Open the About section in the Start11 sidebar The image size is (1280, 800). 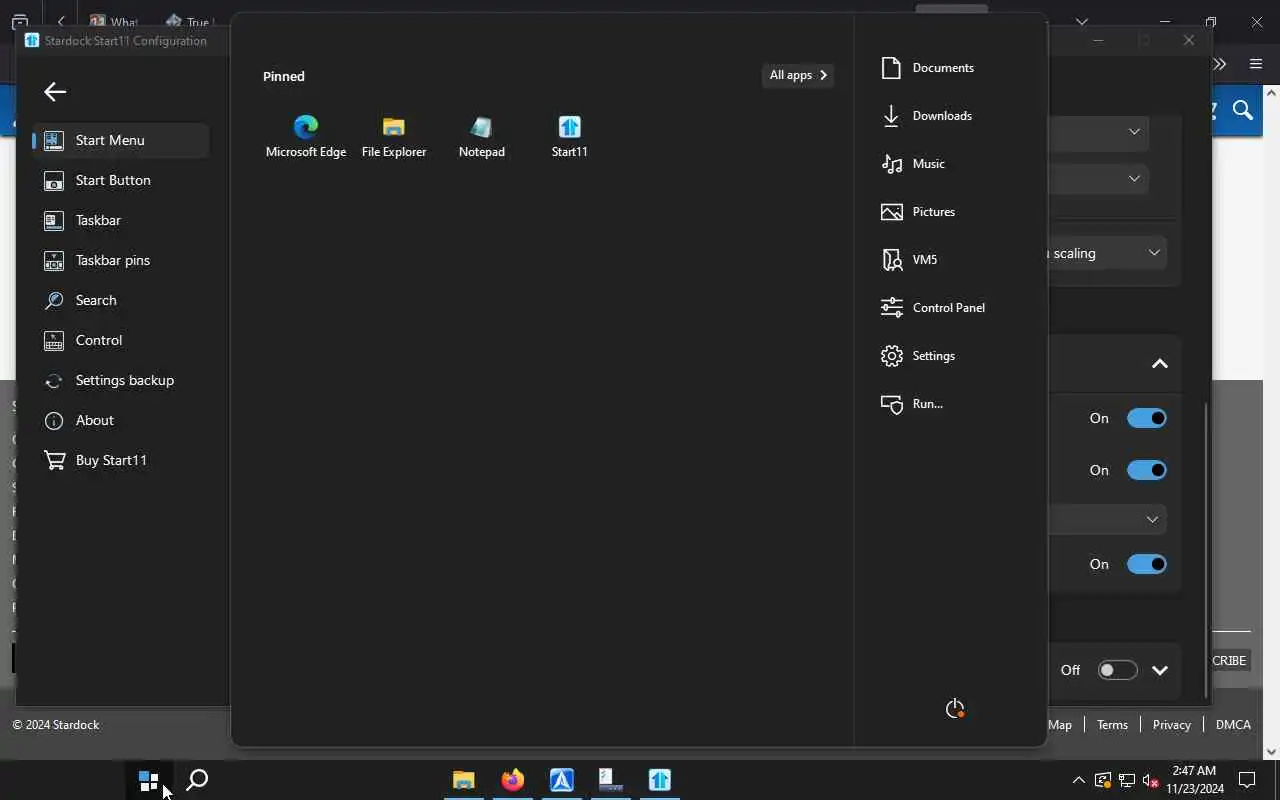(120, 420)
